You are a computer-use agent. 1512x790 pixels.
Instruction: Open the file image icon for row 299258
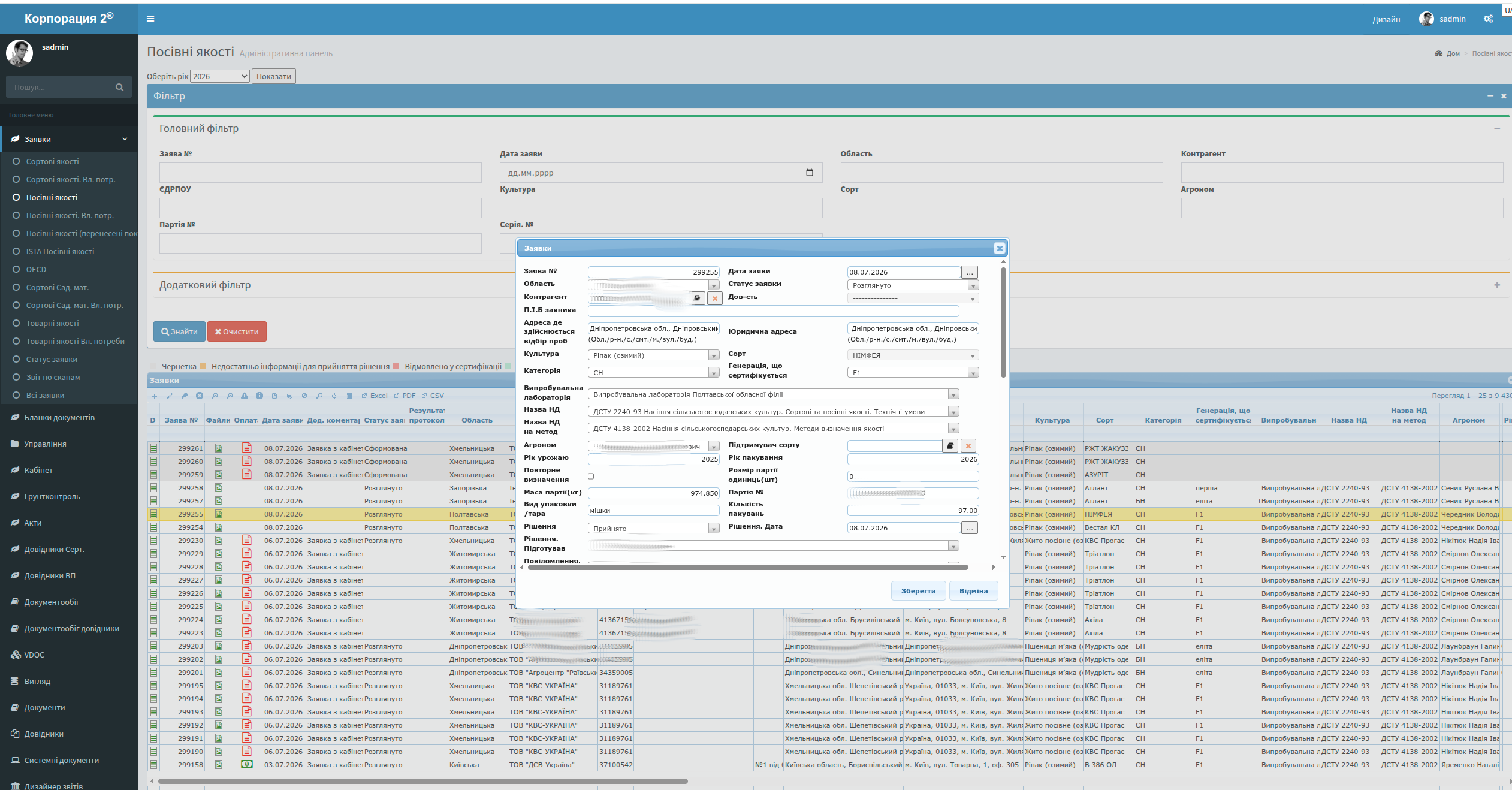[x=219, y=488]
